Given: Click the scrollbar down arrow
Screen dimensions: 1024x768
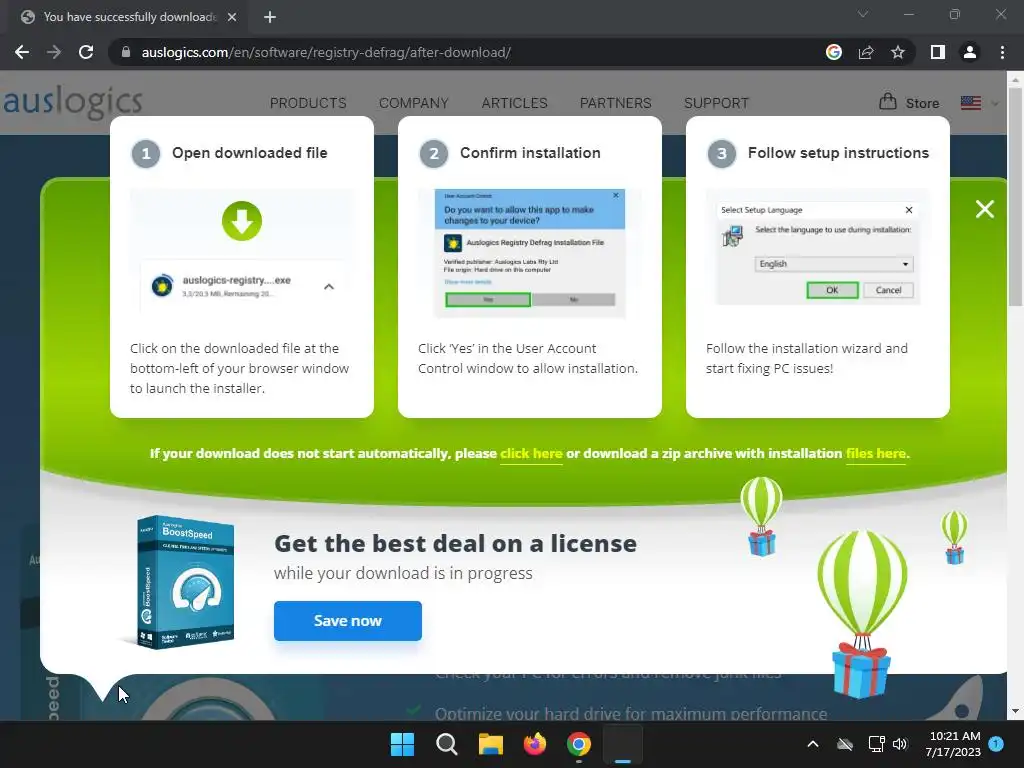Looking at the screenshot, I should (x=1015, y=711).
